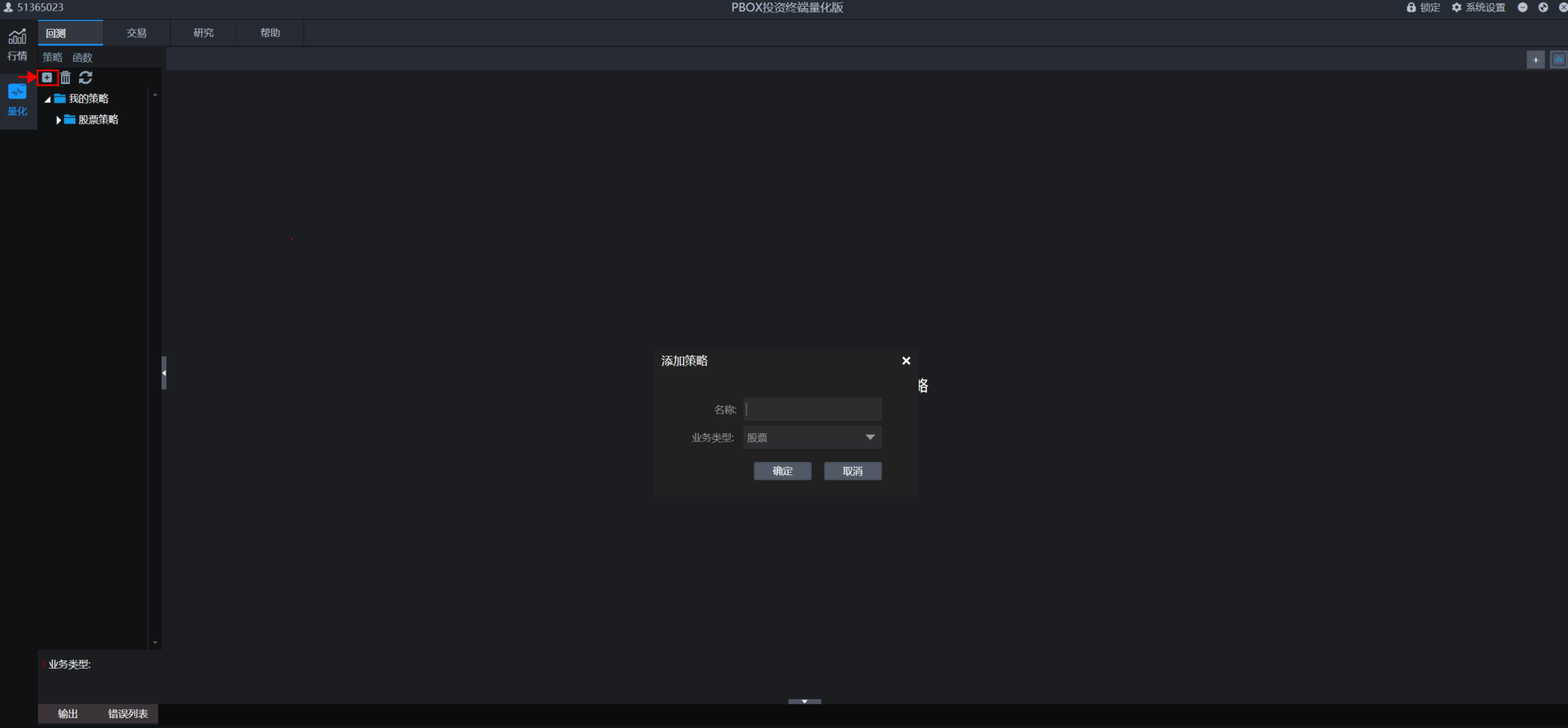
Task: Close the 添加策略 dialog
Action: (x=906, y=361)
